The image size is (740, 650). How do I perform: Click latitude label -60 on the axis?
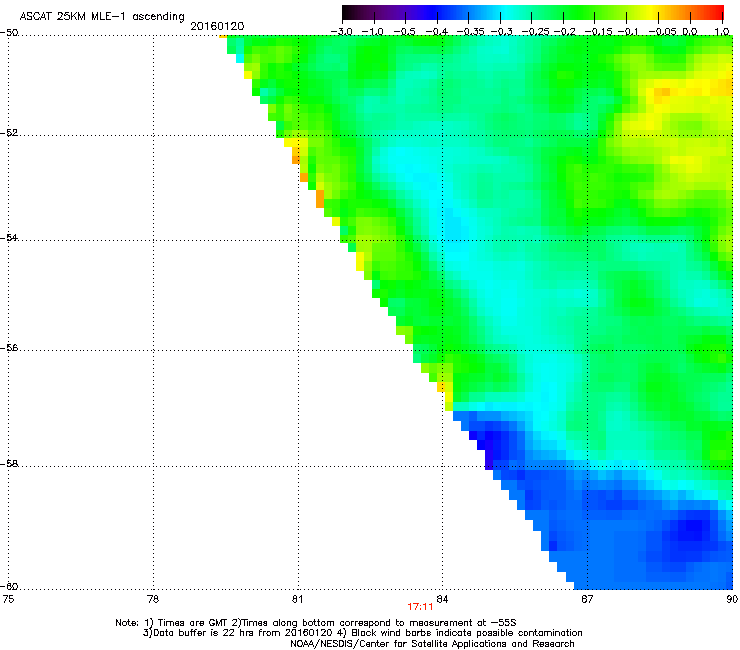point(9,586)
